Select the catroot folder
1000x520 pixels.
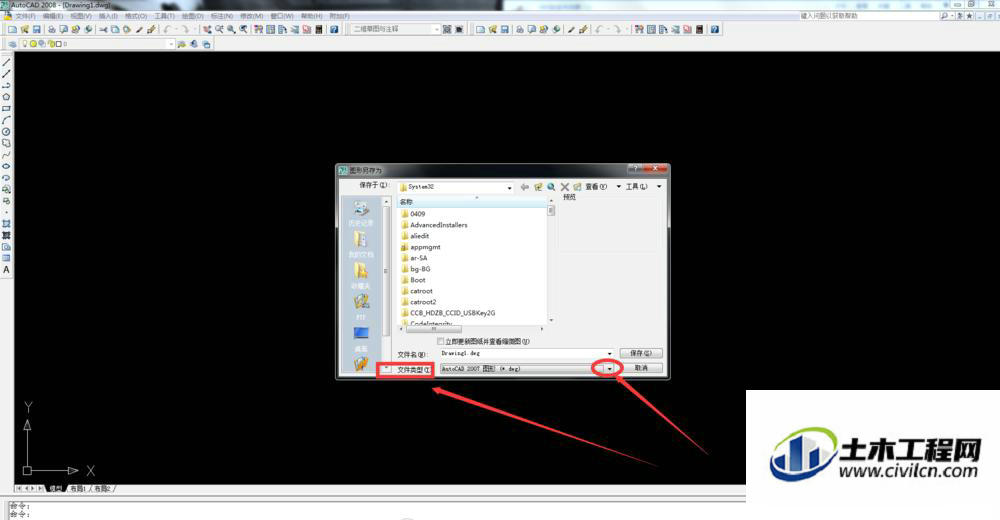pyautogui.click(x=417, y=291)
